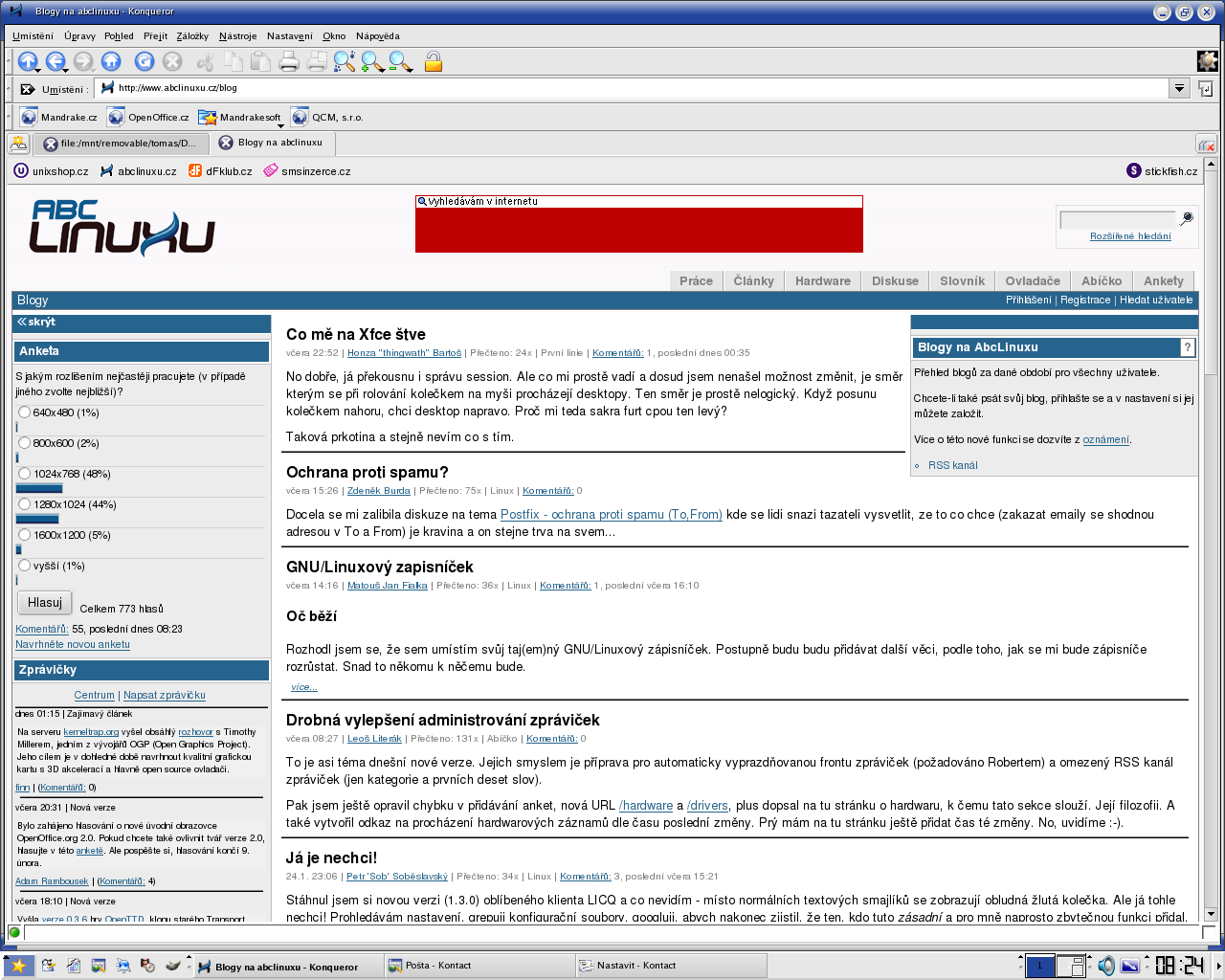Print the page using the printer icon
Viewport: 1225px width, 980px height.
(289, 61)
